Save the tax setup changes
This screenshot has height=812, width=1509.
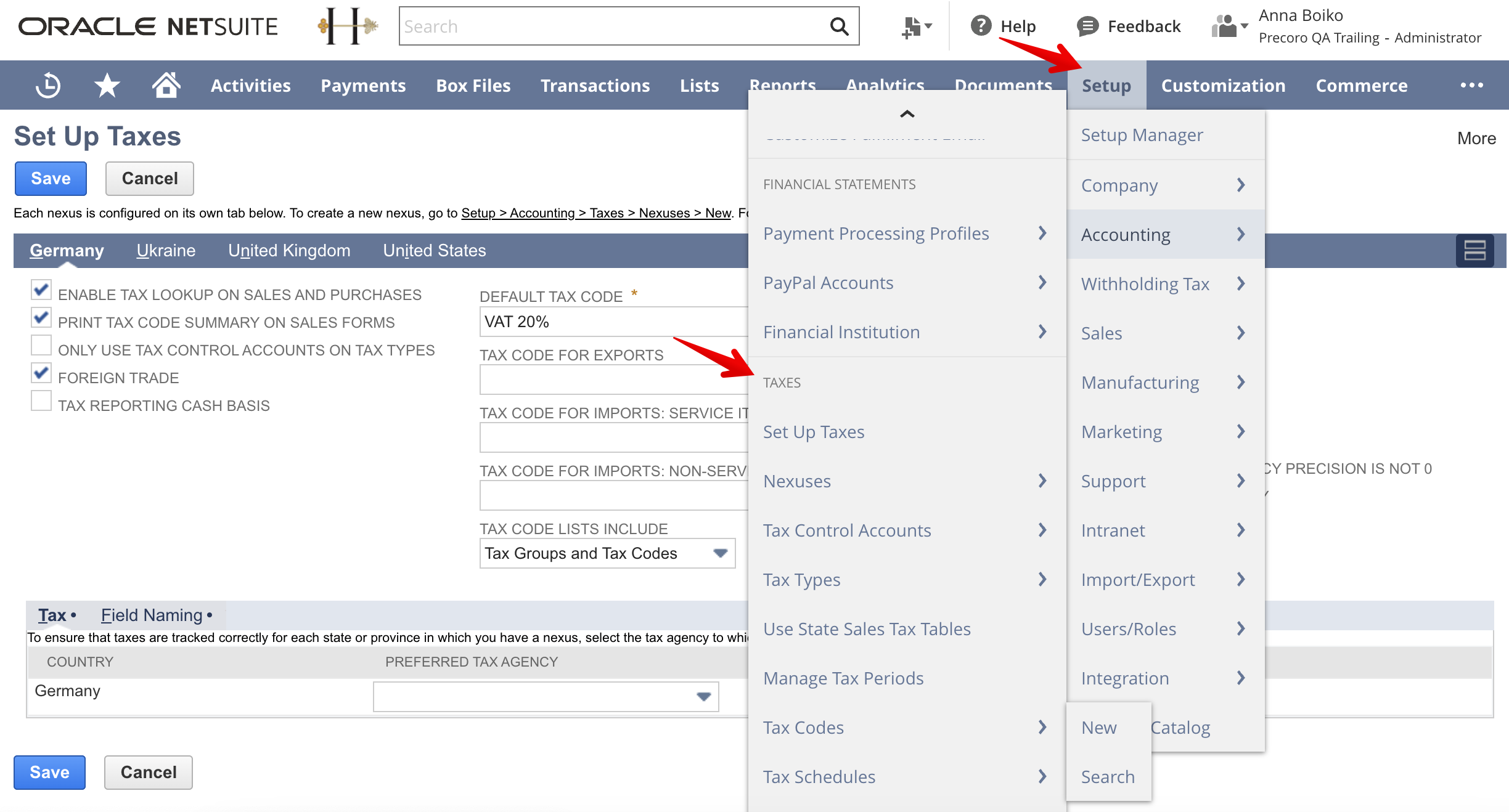pyautogui.click(x=50, y=178)
